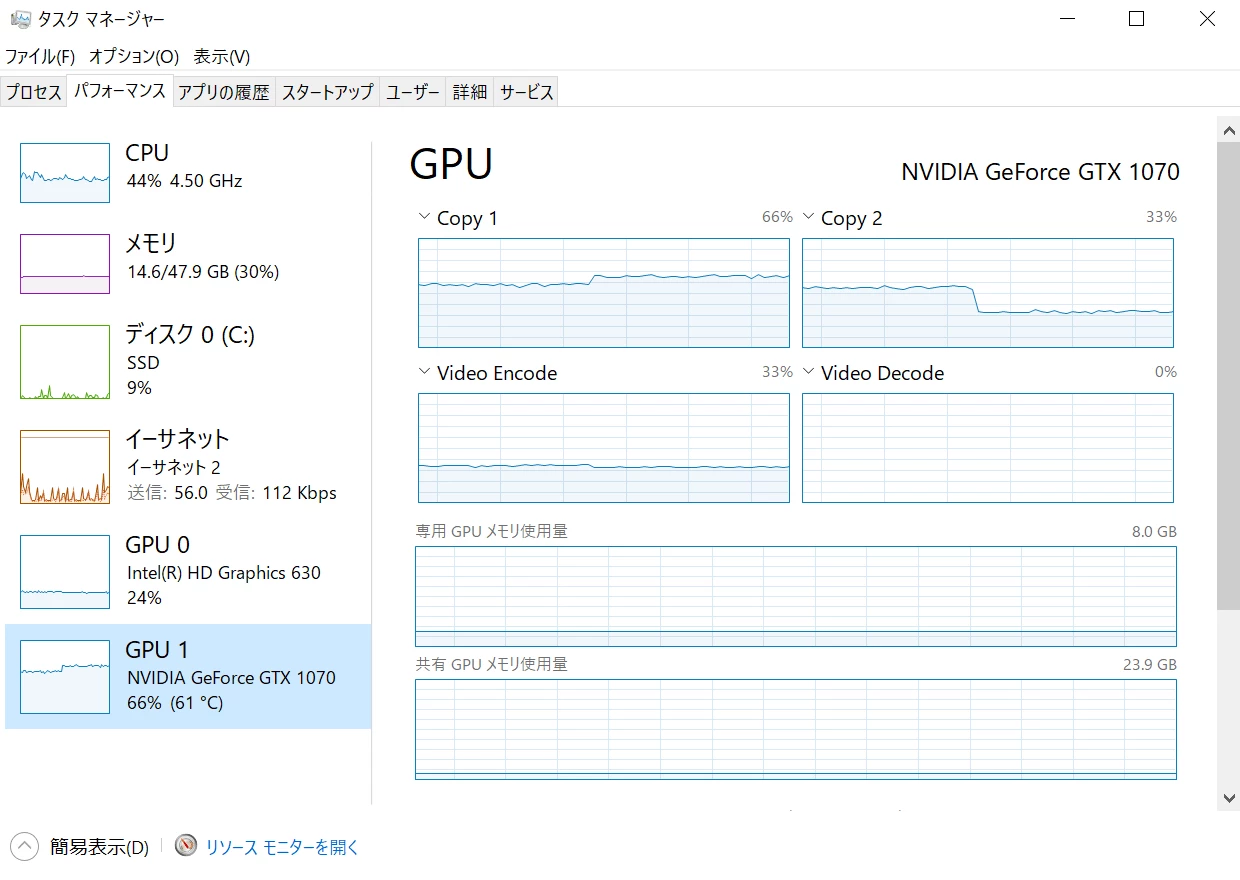Click the Copy 1 usage graph

point(604,293)
